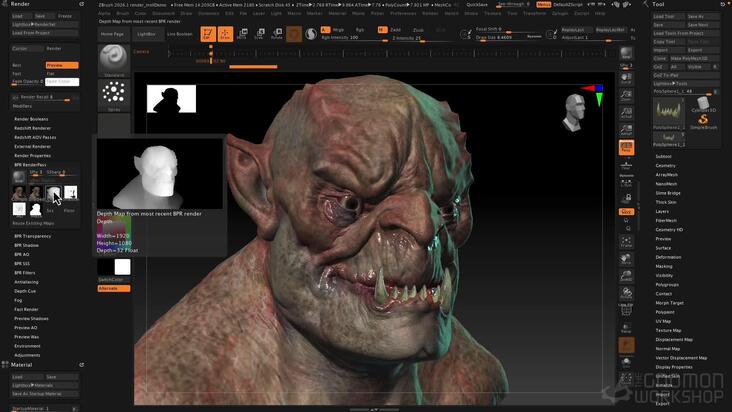The height and width of the screenshot is (412, 732).
Task: Open the Help menu
Action: click(600, 14)
